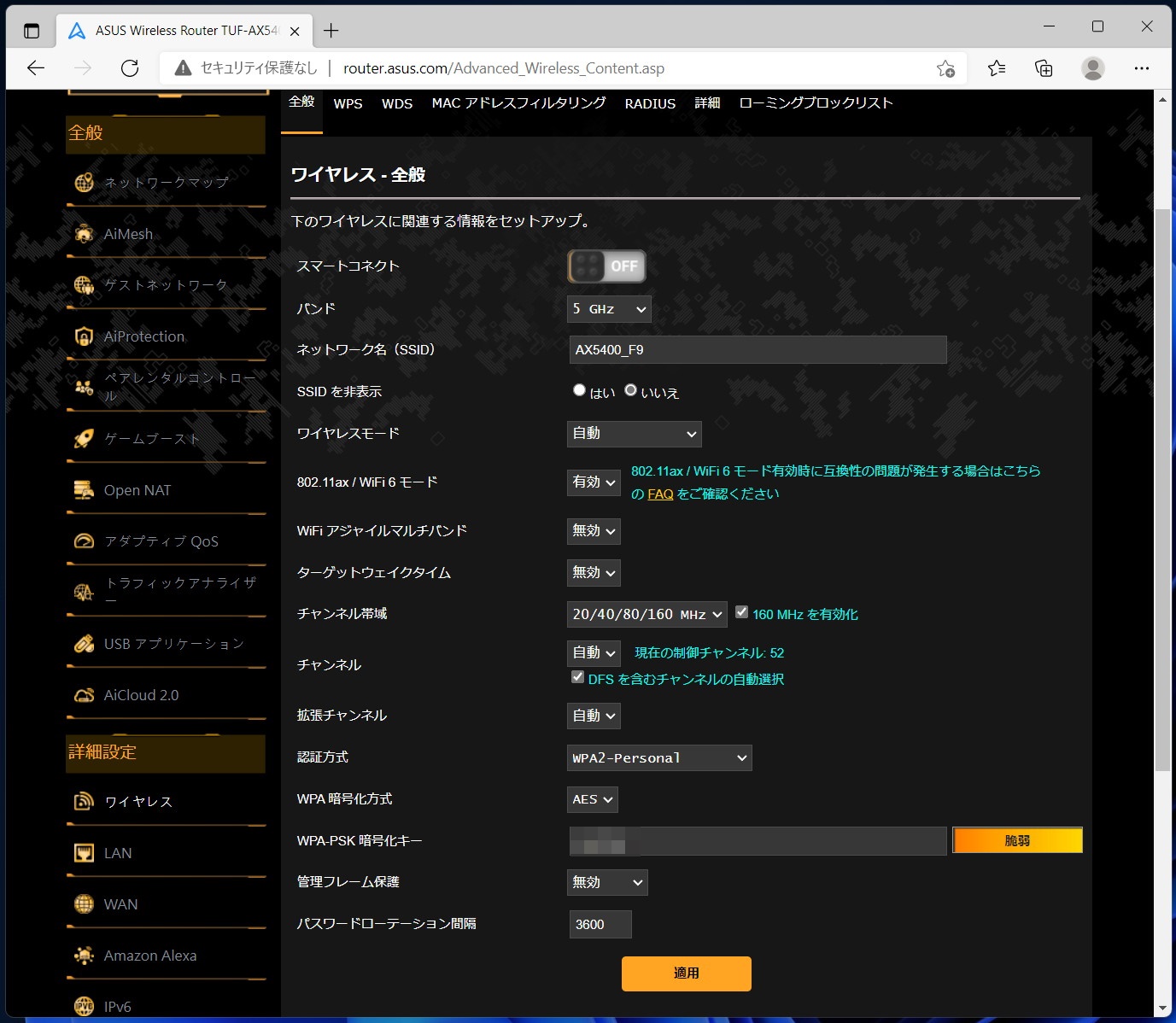Viewport: 1176px width, 1023px height.
Task: Switch to WPS tab
Action: [x=348, y=103]
